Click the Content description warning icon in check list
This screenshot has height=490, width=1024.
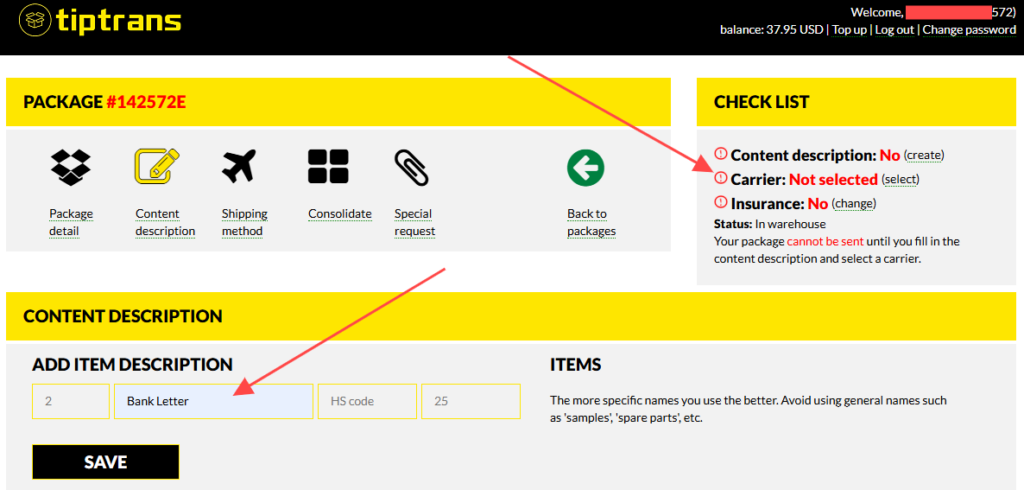(x=720, y=154)
